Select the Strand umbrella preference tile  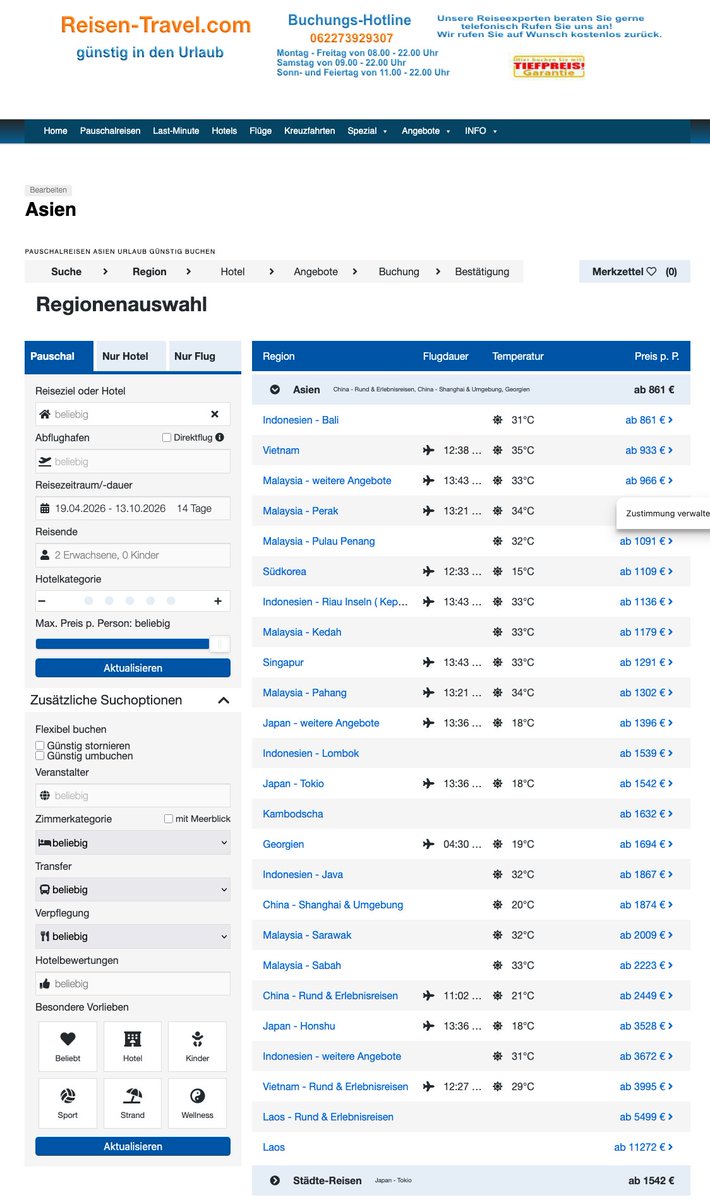click(x=133, y=1104)
